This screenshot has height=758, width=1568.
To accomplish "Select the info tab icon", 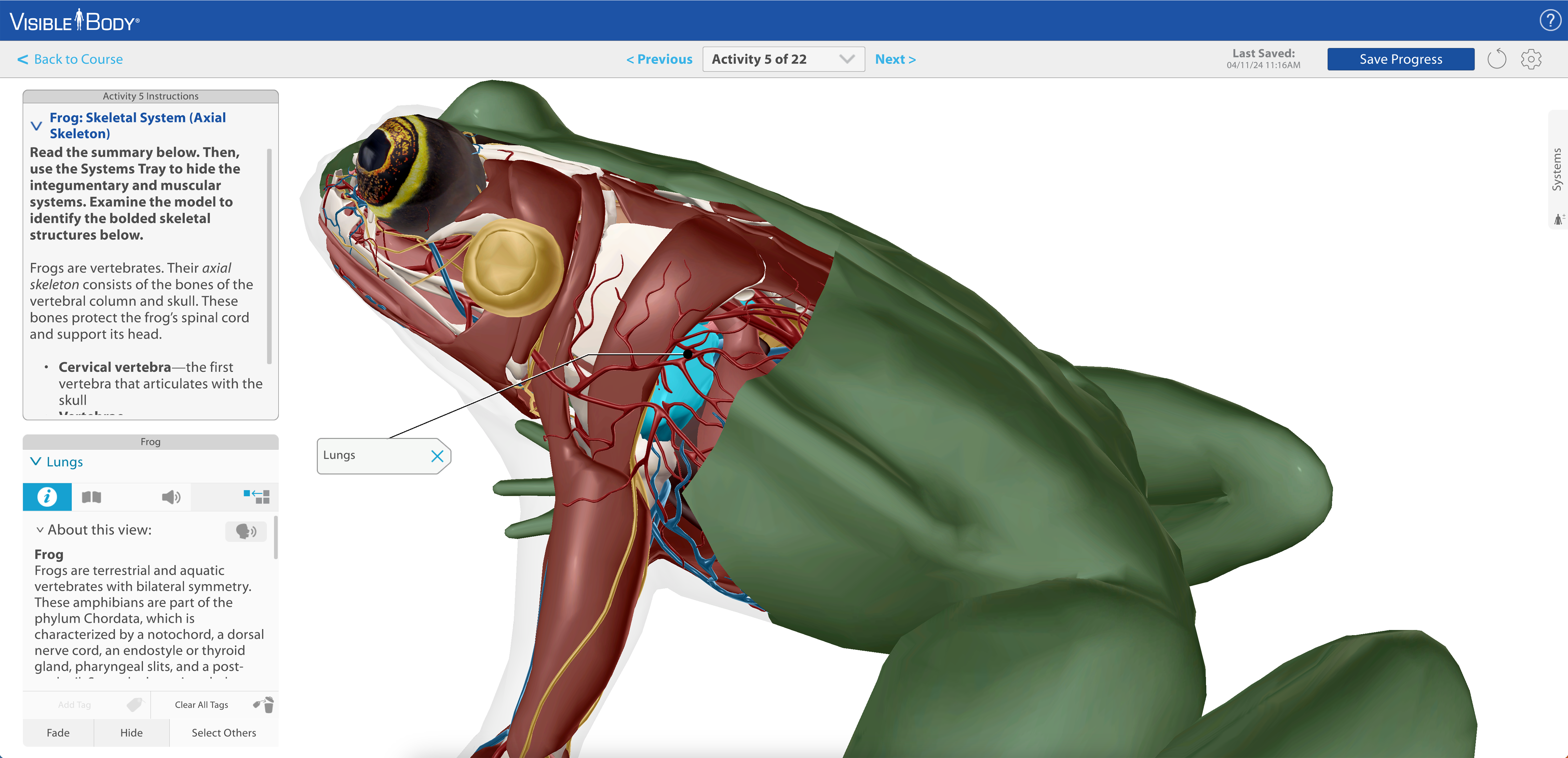I will click(x=47, y=497).
